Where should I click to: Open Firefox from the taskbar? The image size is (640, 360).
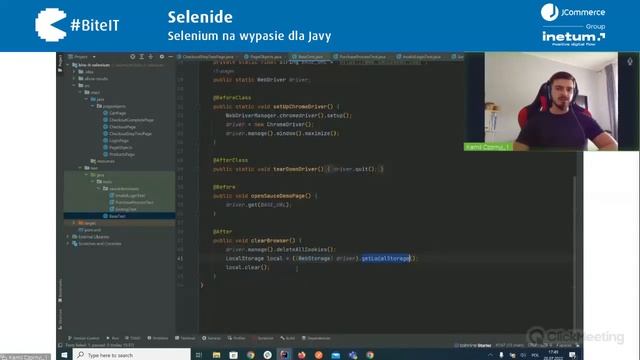[302, 355]
